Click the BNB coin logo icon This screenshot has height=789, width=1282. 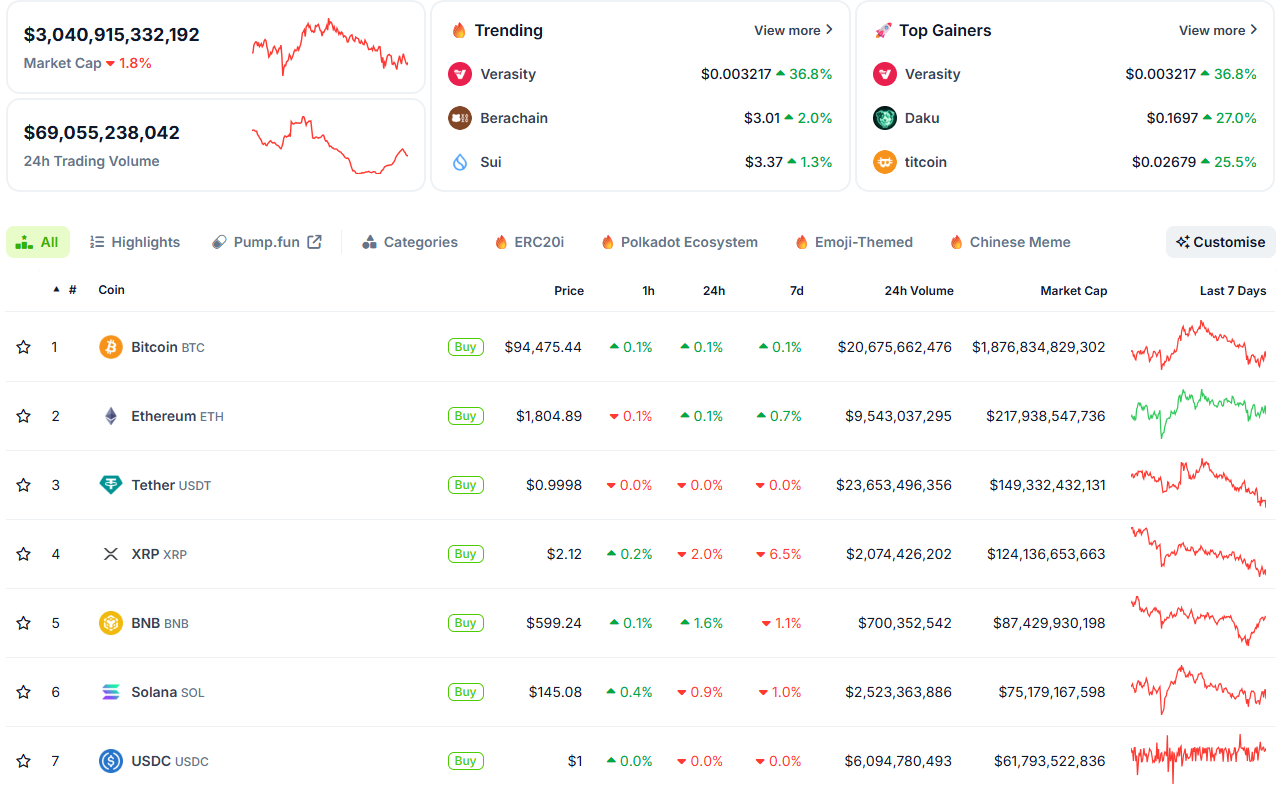111,623
